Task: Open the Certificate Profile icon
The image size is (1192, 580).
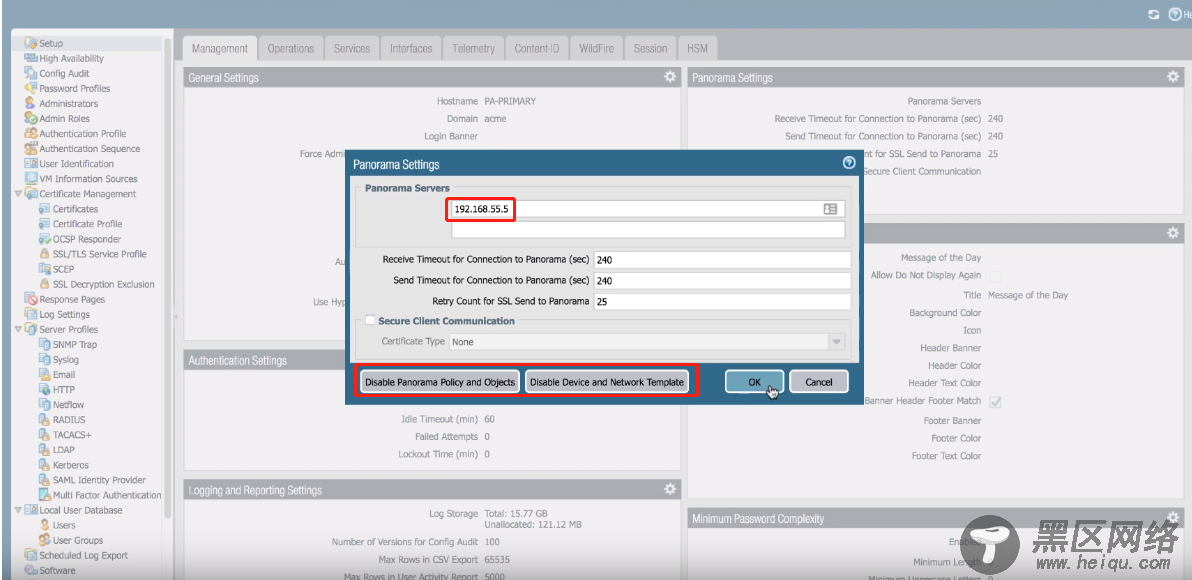Action: click(45, 224)
